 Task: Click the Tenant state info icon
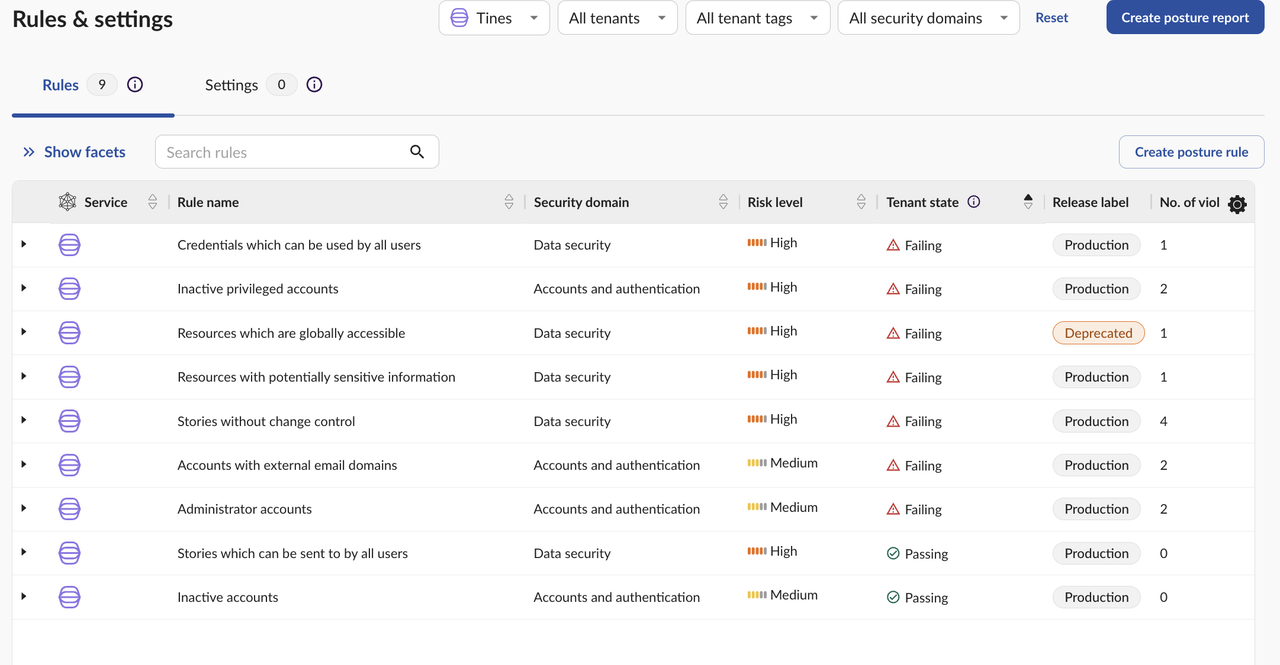pos(974,202)
